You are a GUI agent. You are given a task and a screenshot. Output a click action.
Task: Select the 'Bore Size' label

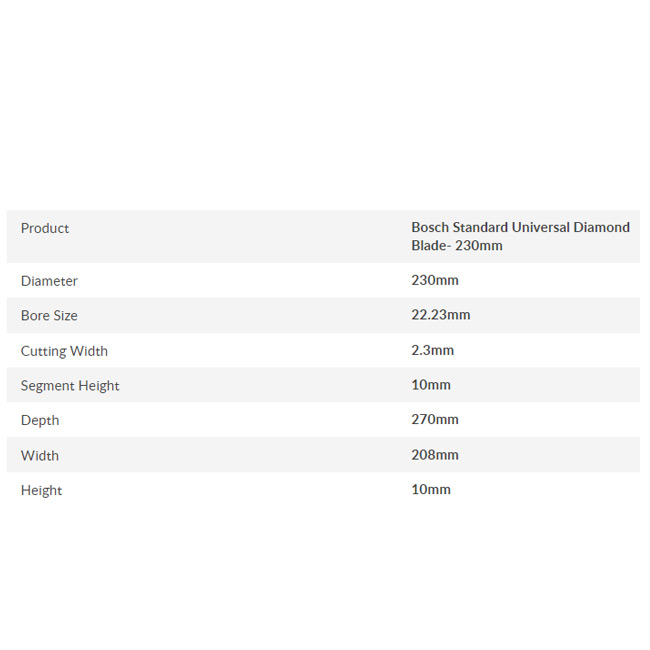(49, 315)
